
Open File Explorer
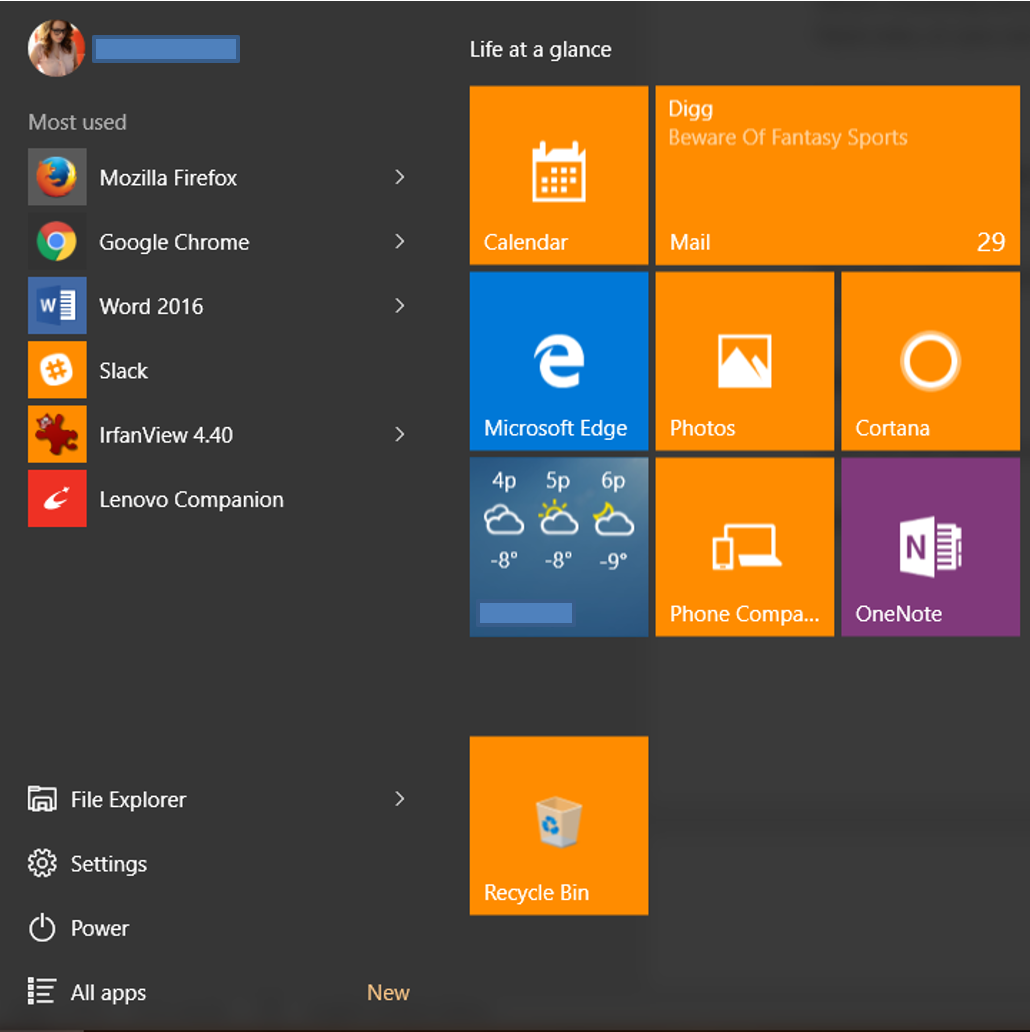point(127,799)
